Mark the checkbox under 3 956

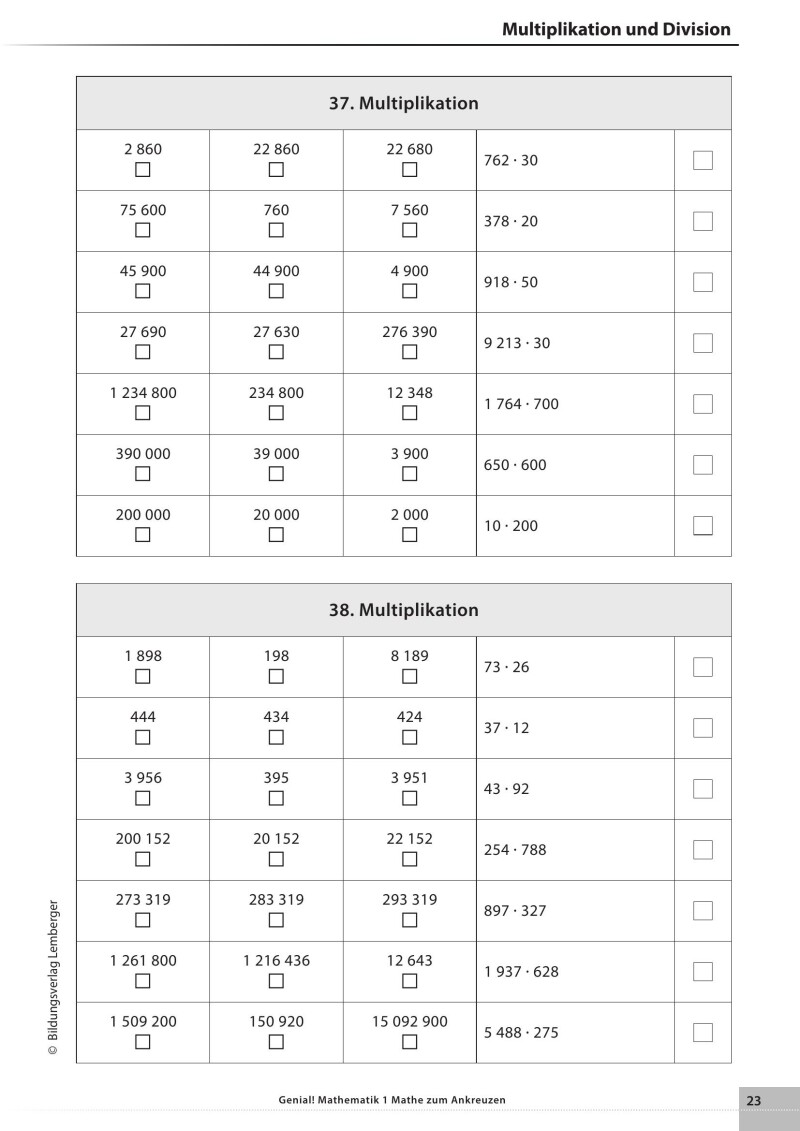(143, 799)
